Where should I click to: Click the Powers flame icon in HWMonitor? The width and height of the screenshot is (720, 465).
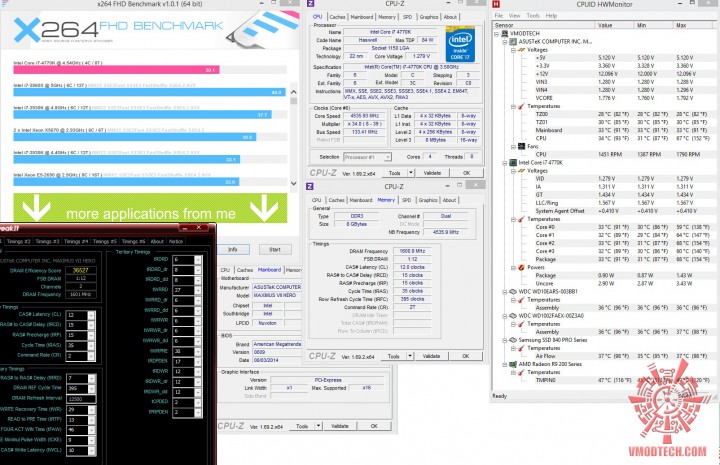(x=522, y=267)
